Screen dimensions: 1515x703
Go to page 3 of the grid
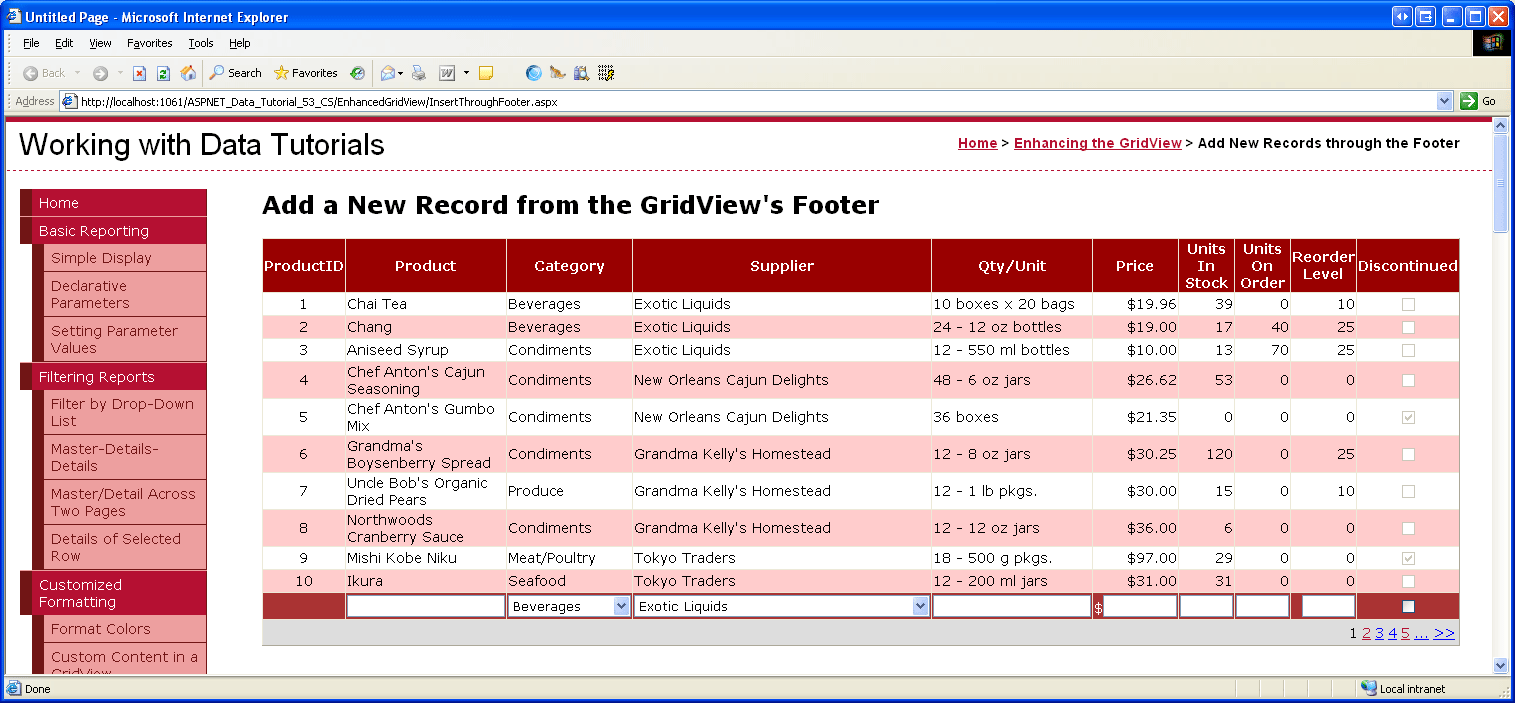(x=1379, y=633)
